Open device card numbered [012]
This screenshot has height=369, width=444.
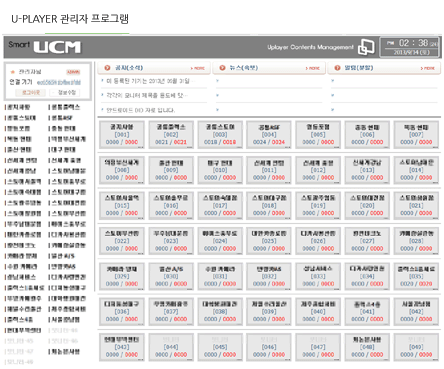click(318, 170)
